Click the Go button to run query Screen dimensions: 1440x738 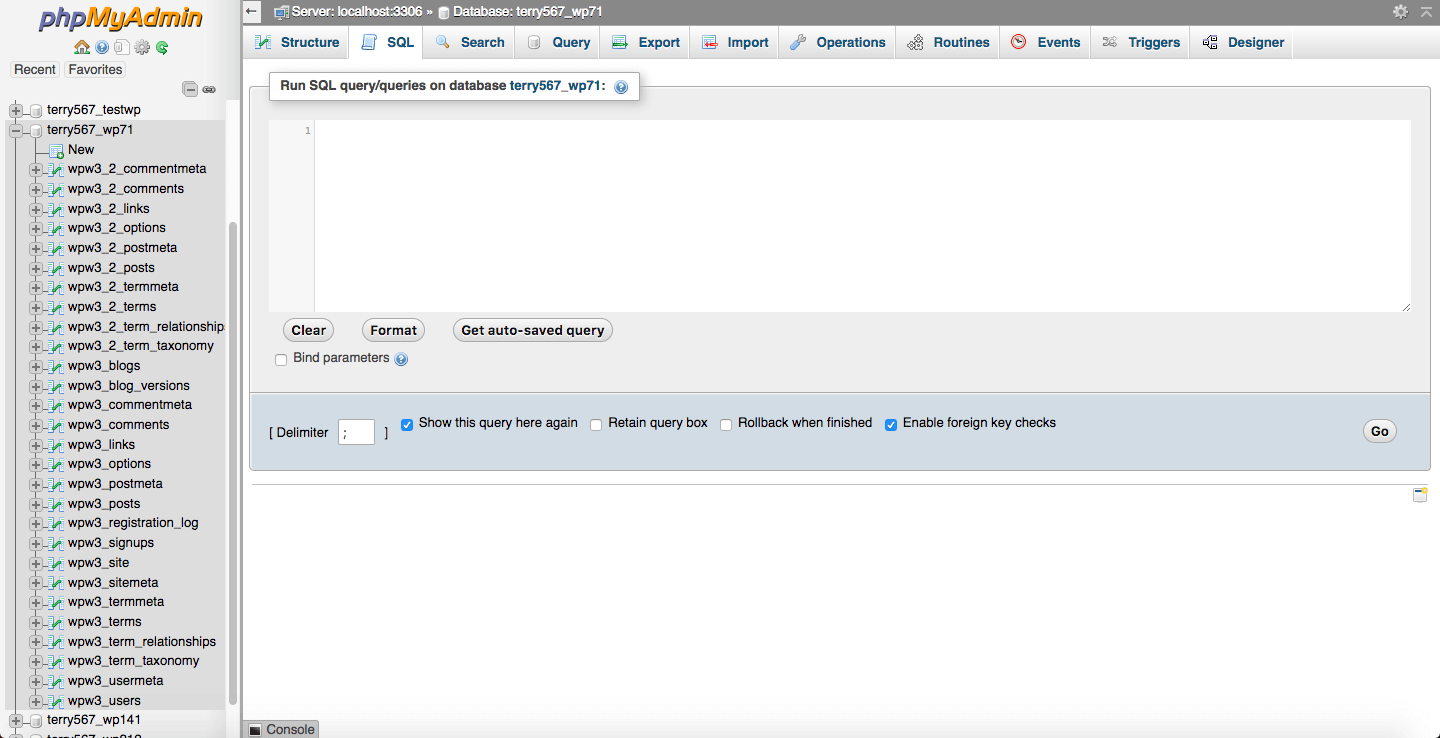coord(1380,431)
